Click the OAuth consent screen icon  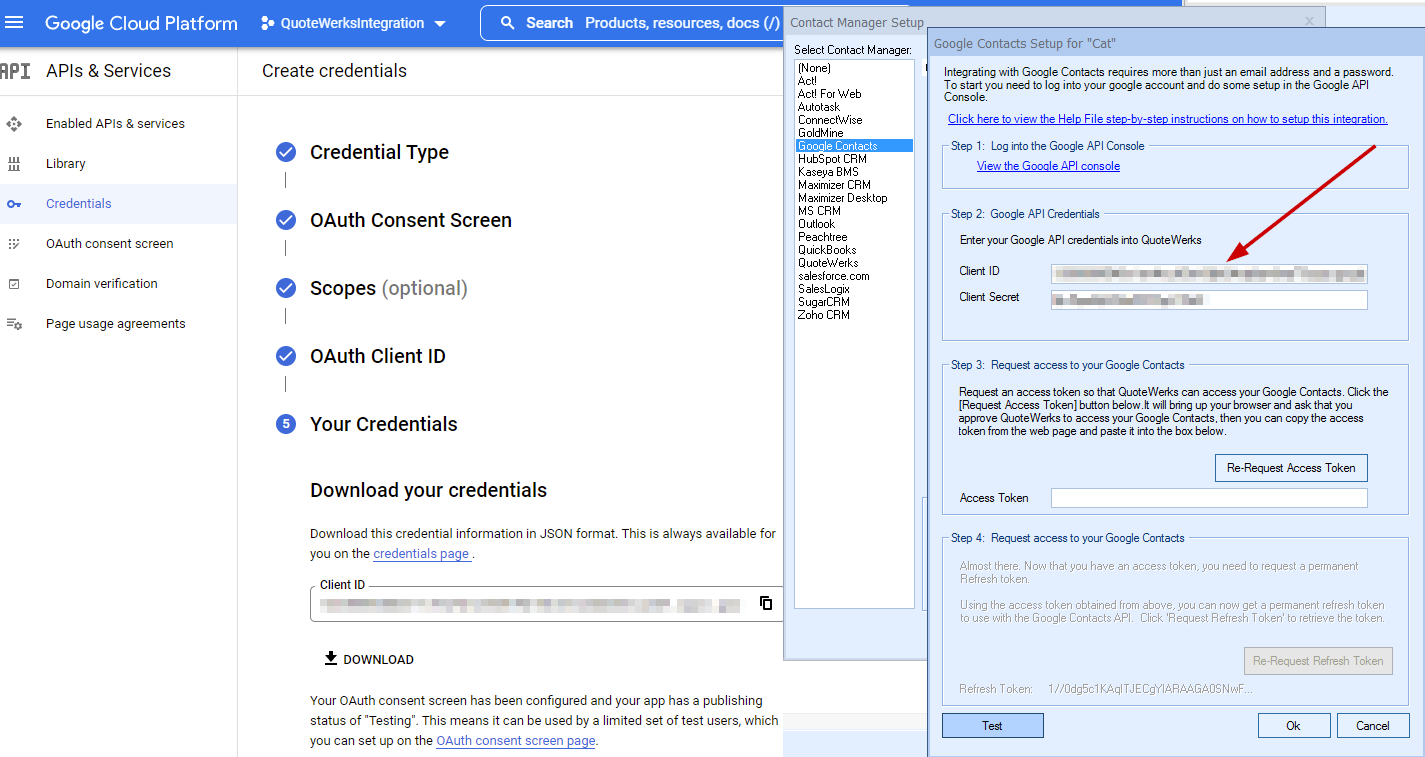tap(14, 244)
